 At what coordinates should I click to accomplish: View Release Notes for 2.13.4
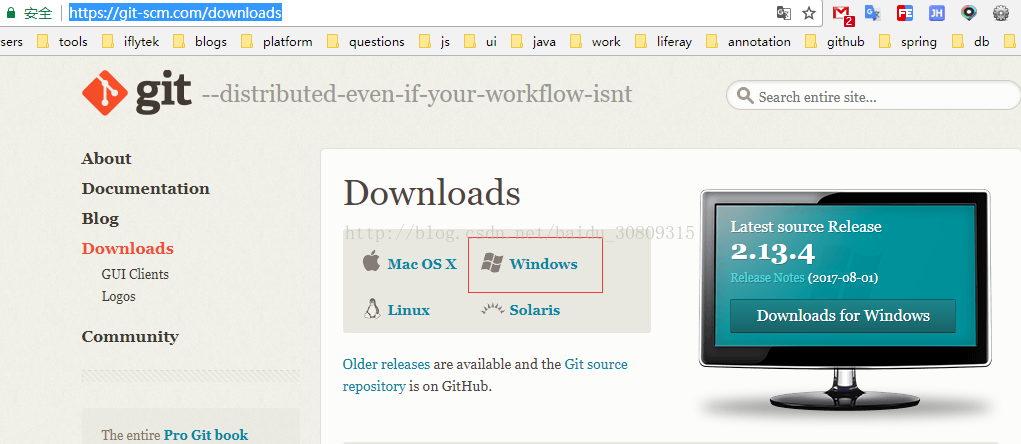pyautogui.click(x=766, y=277)
